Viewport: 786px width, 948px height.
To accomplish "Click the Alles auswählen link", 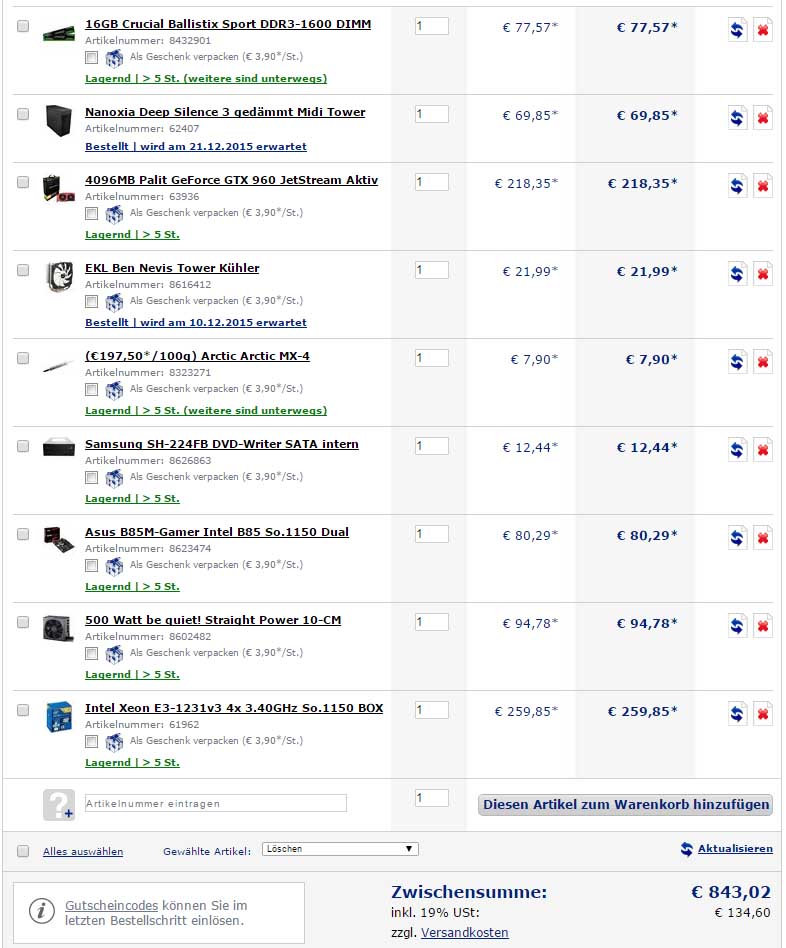I will [83, 852].
